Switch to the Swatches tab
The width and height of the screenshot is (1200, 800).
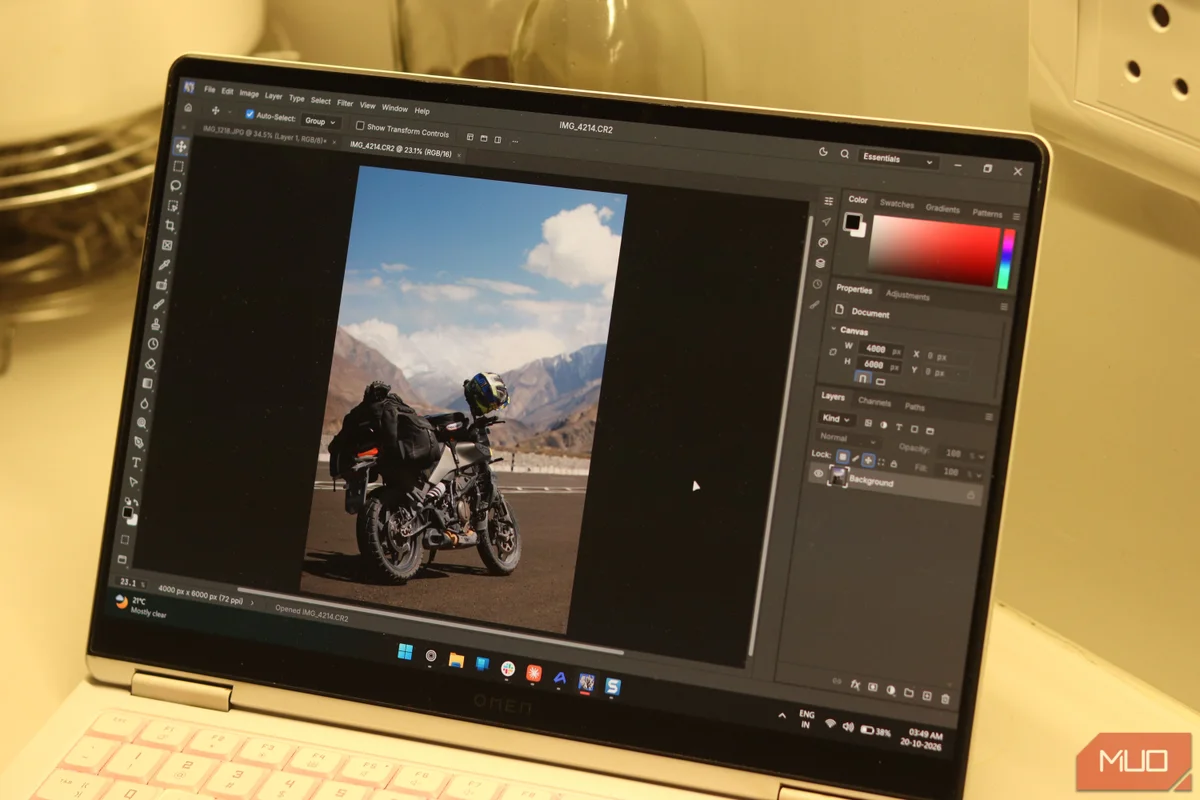[x=897, y=204]
